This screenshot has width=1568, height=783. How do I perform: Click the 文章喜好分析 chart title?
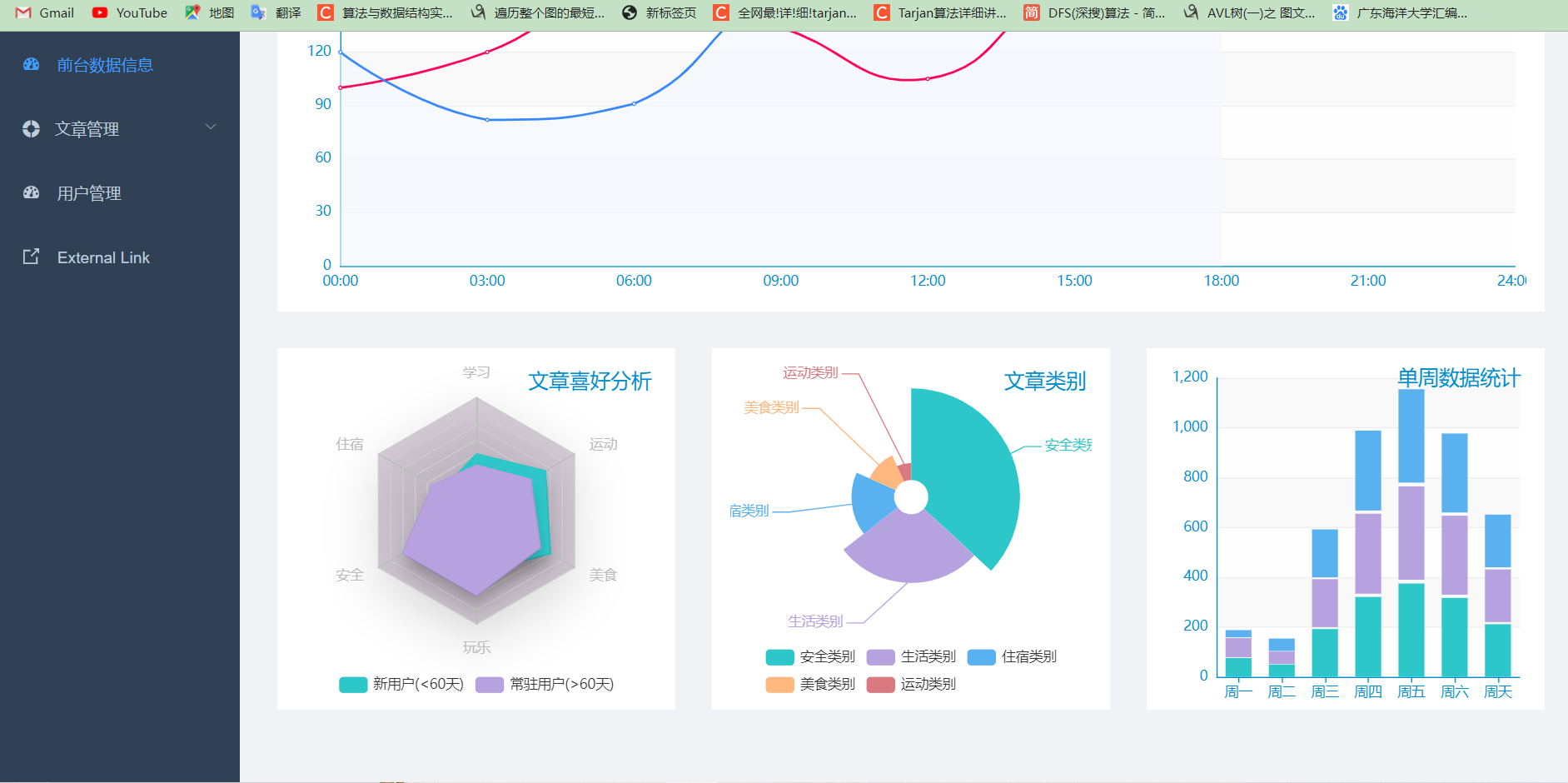click(x=590, y=382)
